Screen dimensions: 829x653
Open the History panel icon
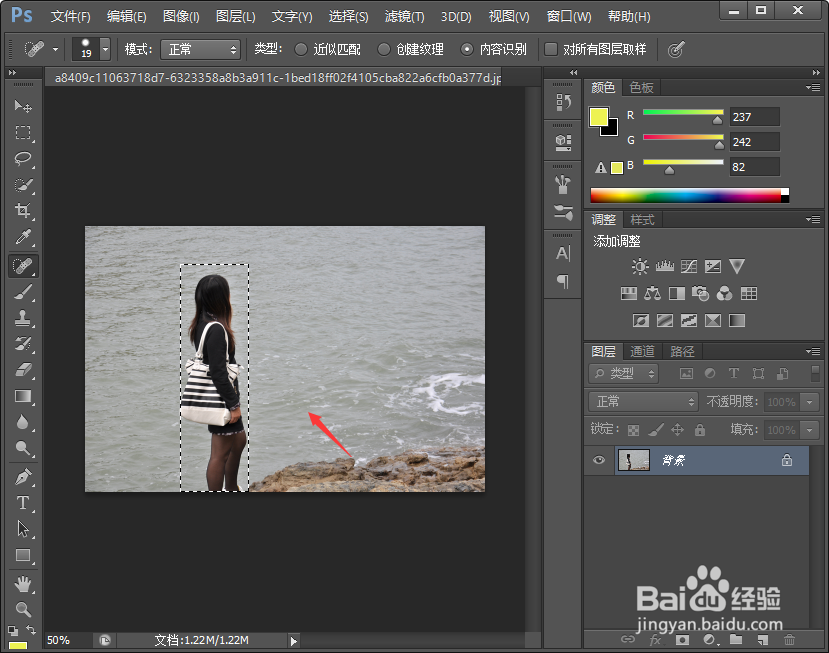pos(563,102)
